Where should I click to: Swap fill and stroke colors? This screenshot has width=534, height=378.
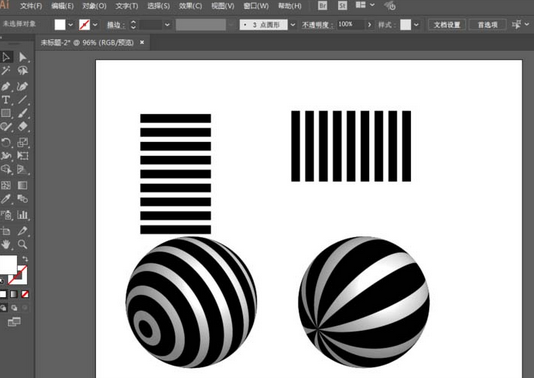pyautogui.click(x=25, y=259)
